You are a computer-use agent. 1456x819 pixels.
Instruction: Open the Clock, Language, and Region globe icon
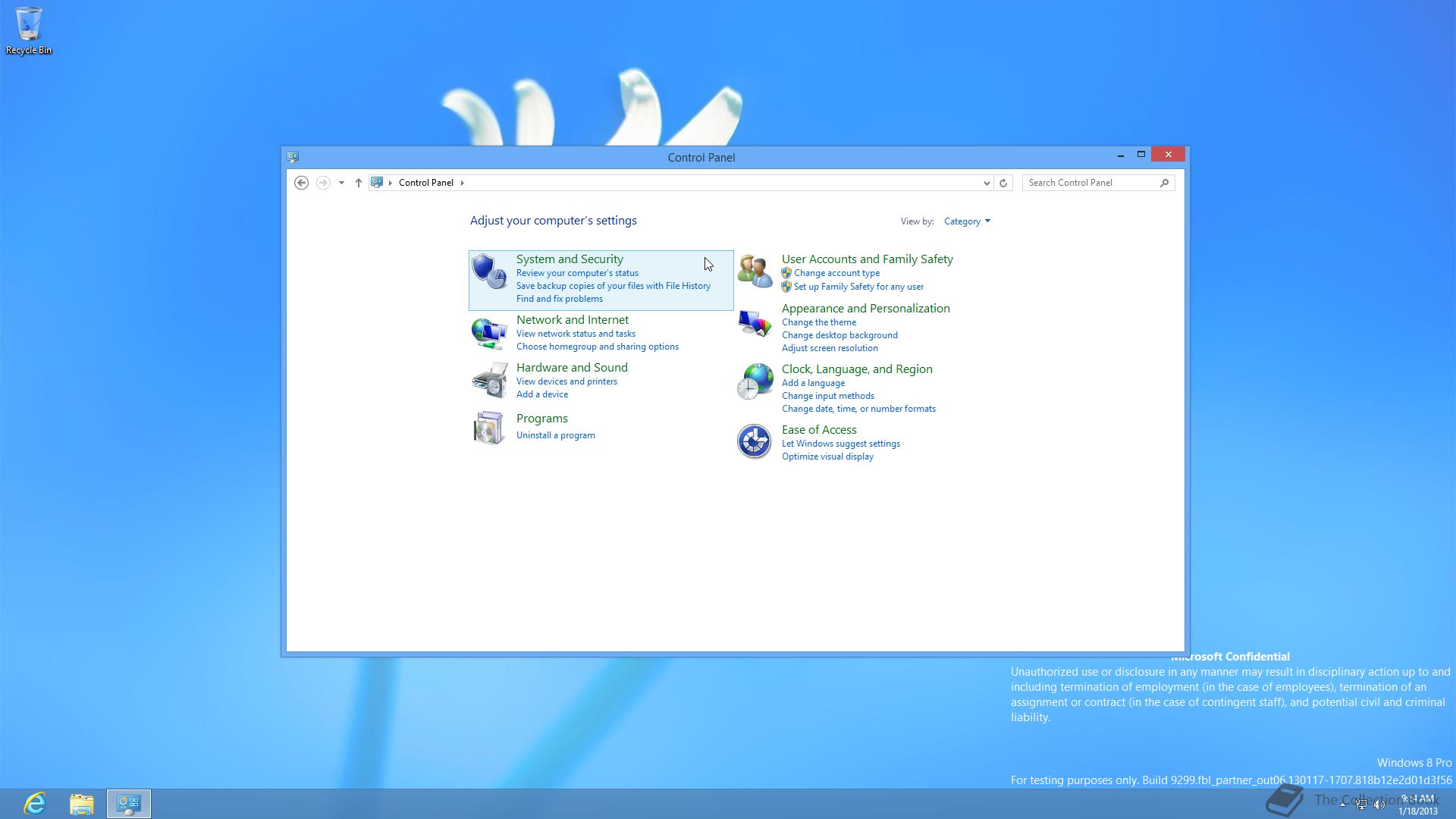[755, 381]
